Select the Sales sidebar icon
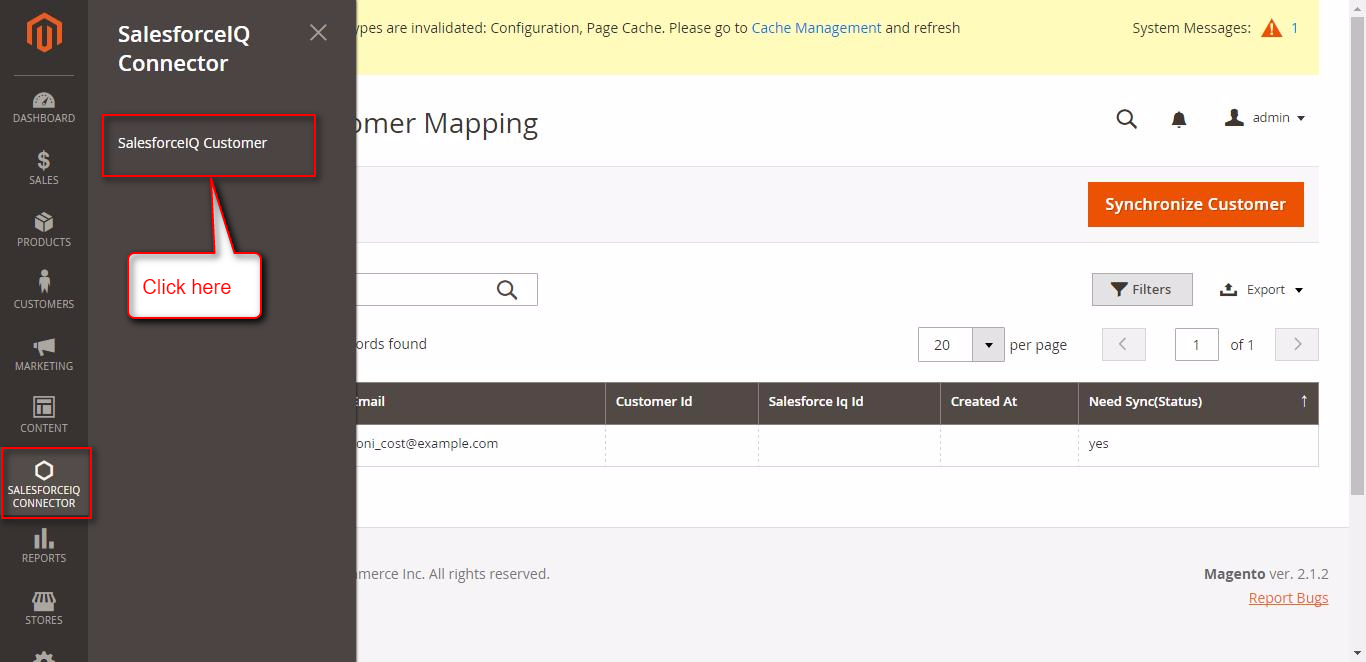The image size is (1366, 662). coord(43,167)
